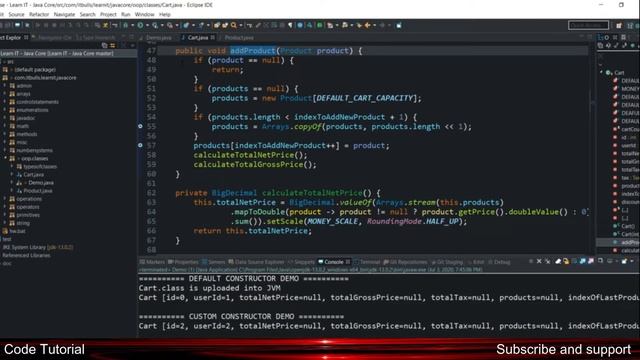640x360 pixels.
Task: Select the operators package
Action: pyautogui.click(x=28, y=207)
